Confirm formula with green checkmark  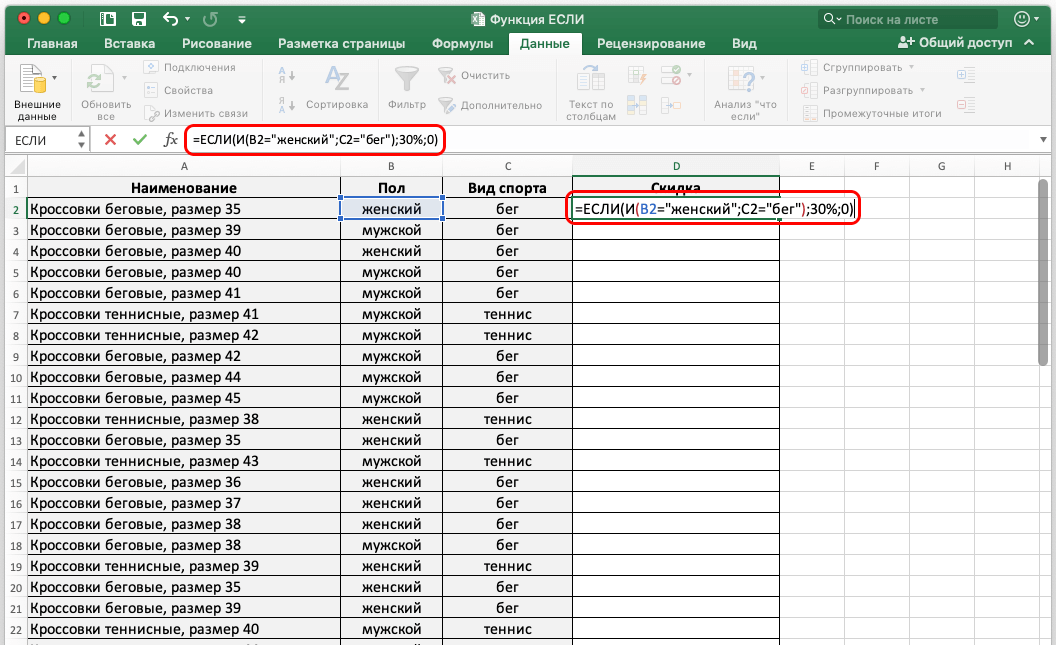tap(139, 140)
